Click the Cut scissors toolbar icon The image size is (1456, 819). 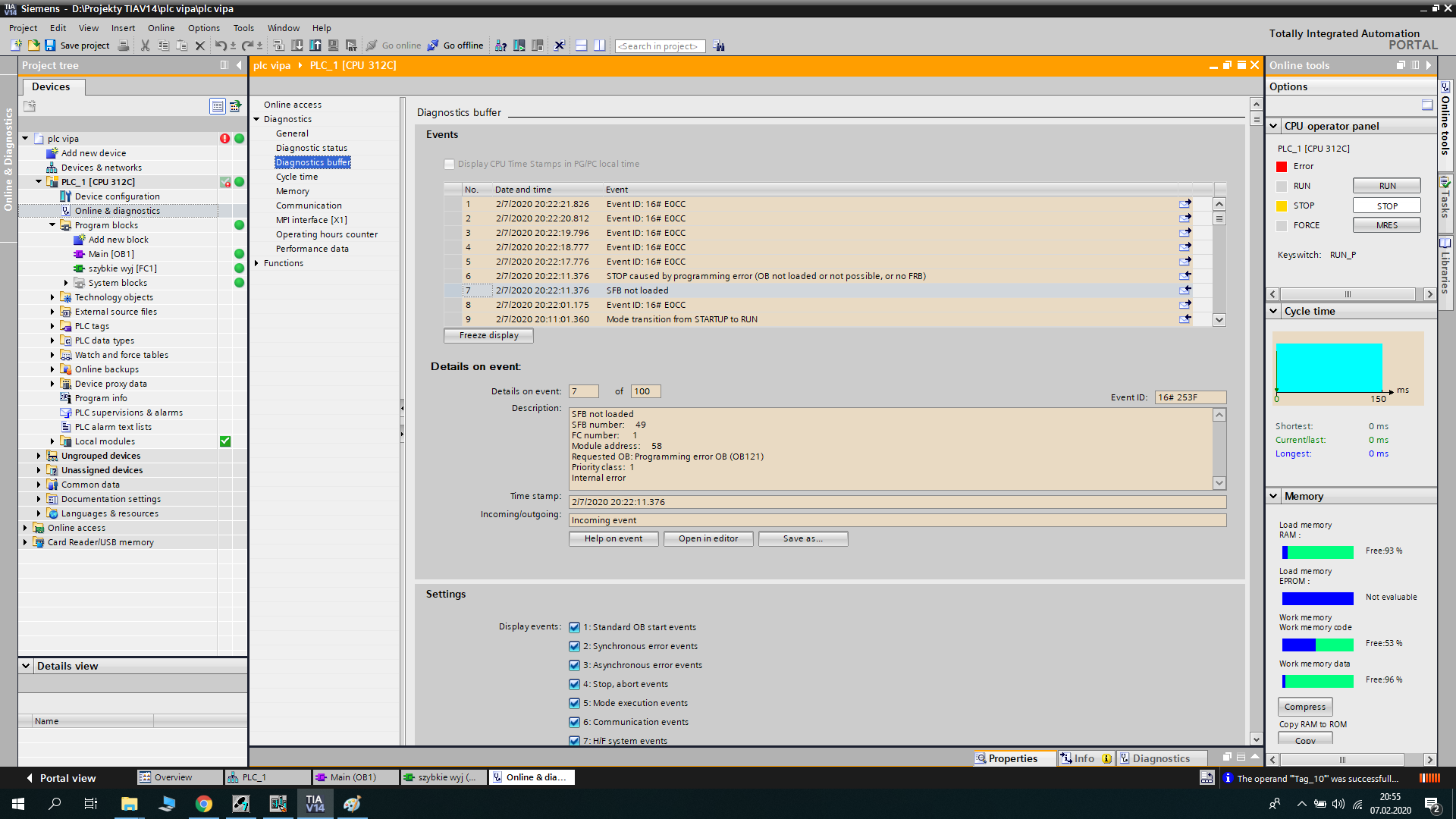(x=145, y=45)
